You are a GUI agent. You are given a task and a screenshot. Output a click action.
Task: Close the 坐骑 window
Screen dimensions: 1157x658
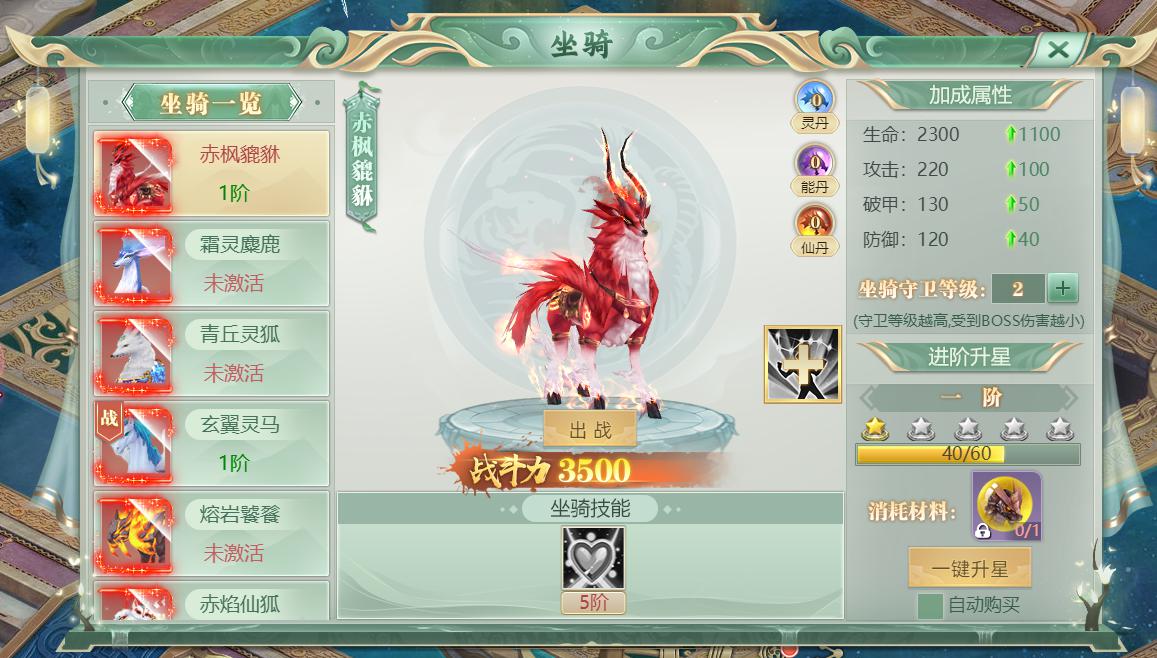tap(1059, 49)
